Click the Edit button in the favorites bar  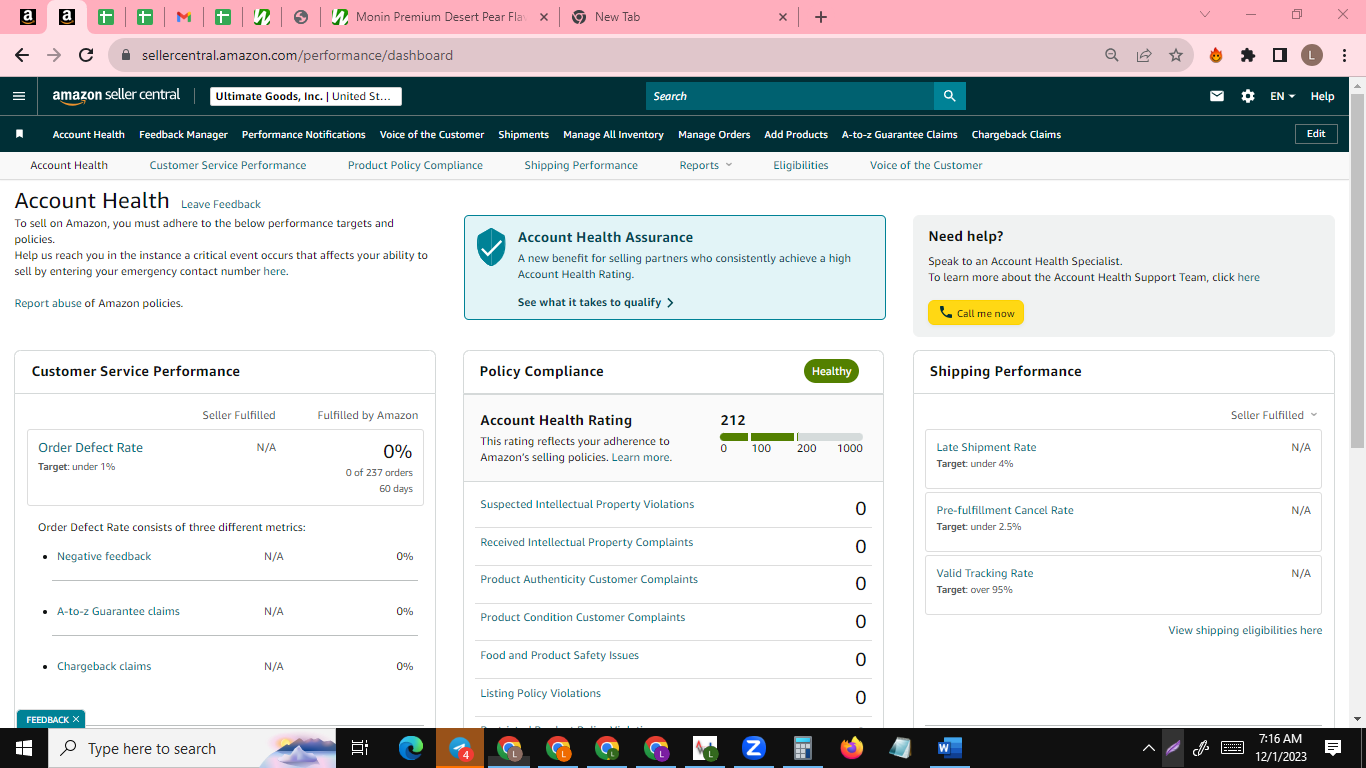[1316, 134]
